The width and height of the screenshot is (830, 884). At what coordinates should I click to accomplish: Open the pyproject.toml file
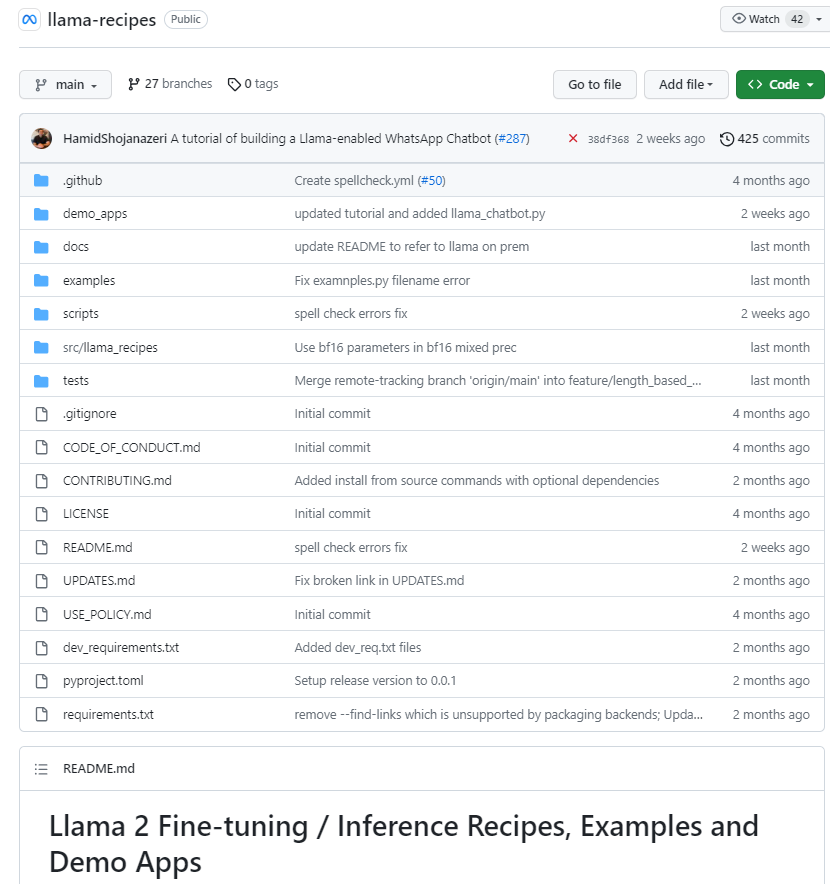103,680
